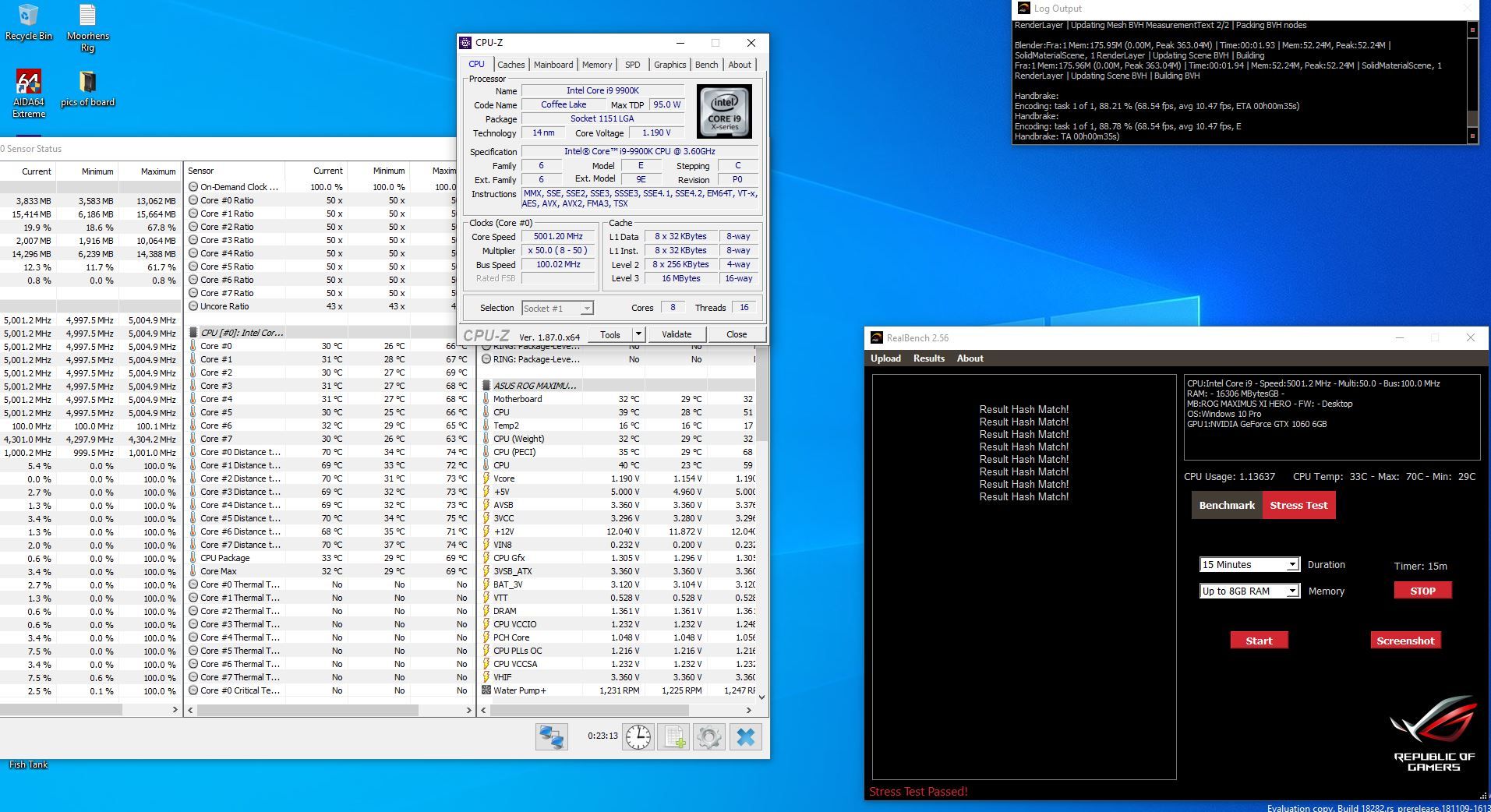Click left arrow of the voltage panel's horizontal scrollbar
1491x812 pixels.
tap(484, 710)
